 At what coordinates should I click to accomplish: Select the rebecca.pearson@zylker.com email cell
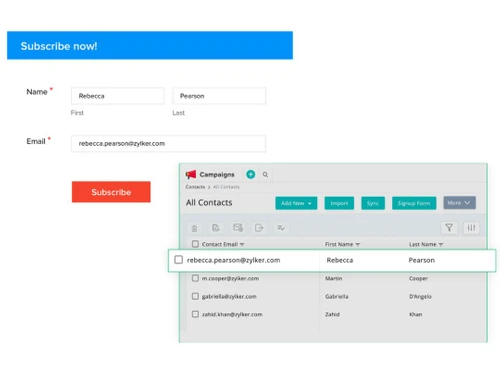233,260
